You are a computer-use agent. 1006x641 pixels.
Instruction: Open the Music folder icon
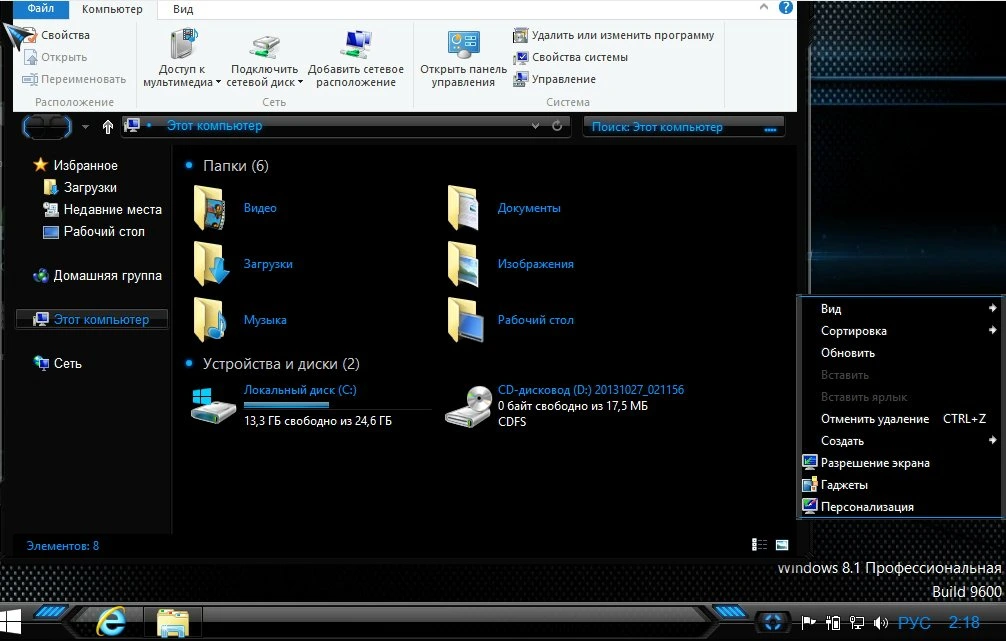210,320
